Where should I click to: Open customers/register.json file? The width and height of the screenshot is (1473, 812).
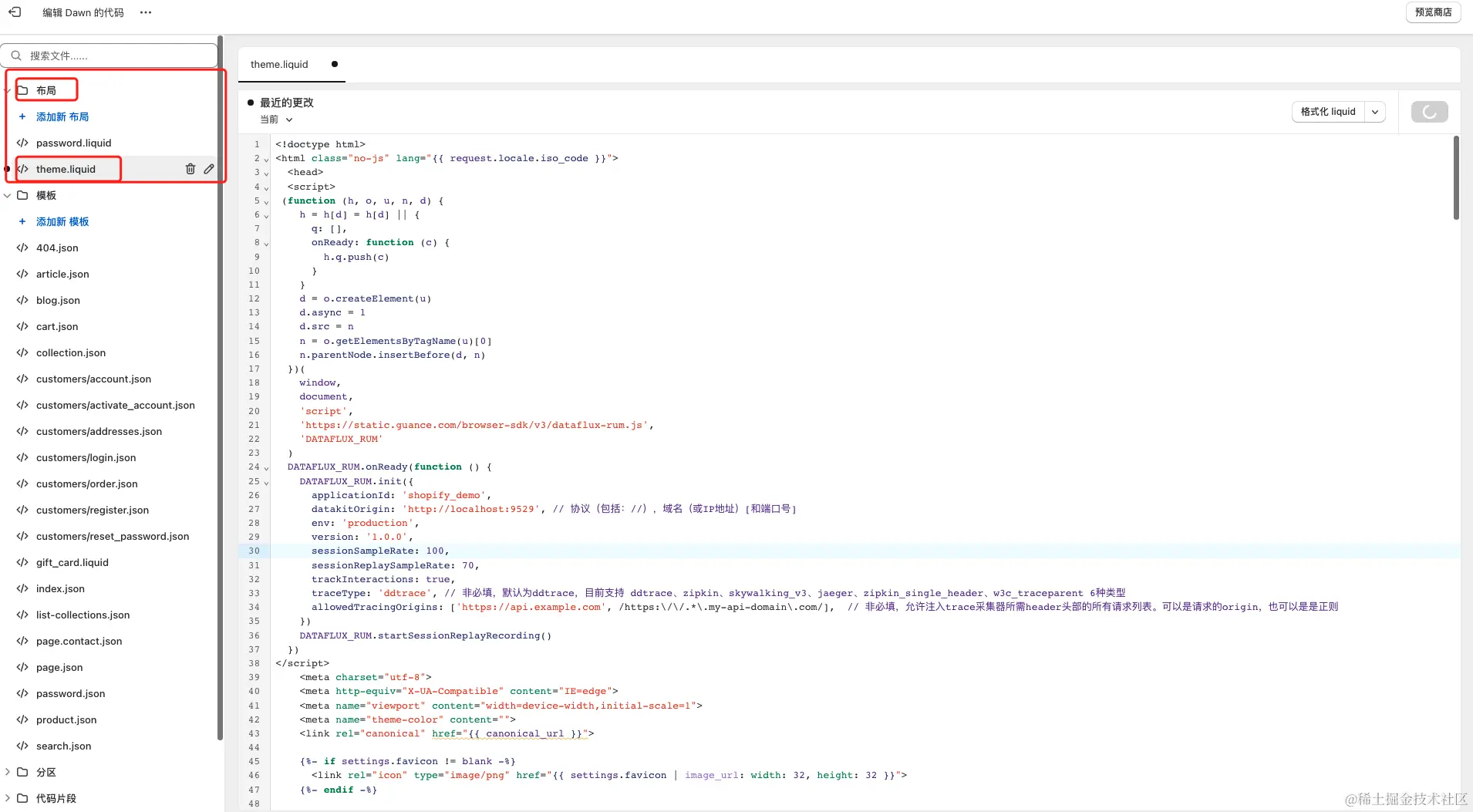coord(93,510)
